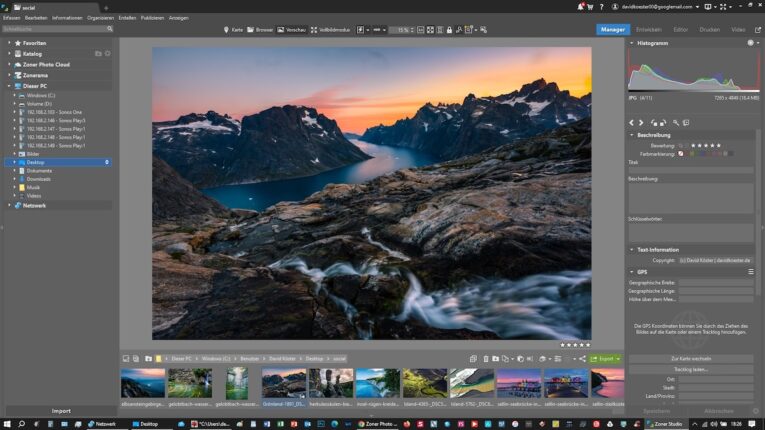Collapse the Histogramm panel
The width and height of the screenshot is (765, 430).
(x=632, y=43)
